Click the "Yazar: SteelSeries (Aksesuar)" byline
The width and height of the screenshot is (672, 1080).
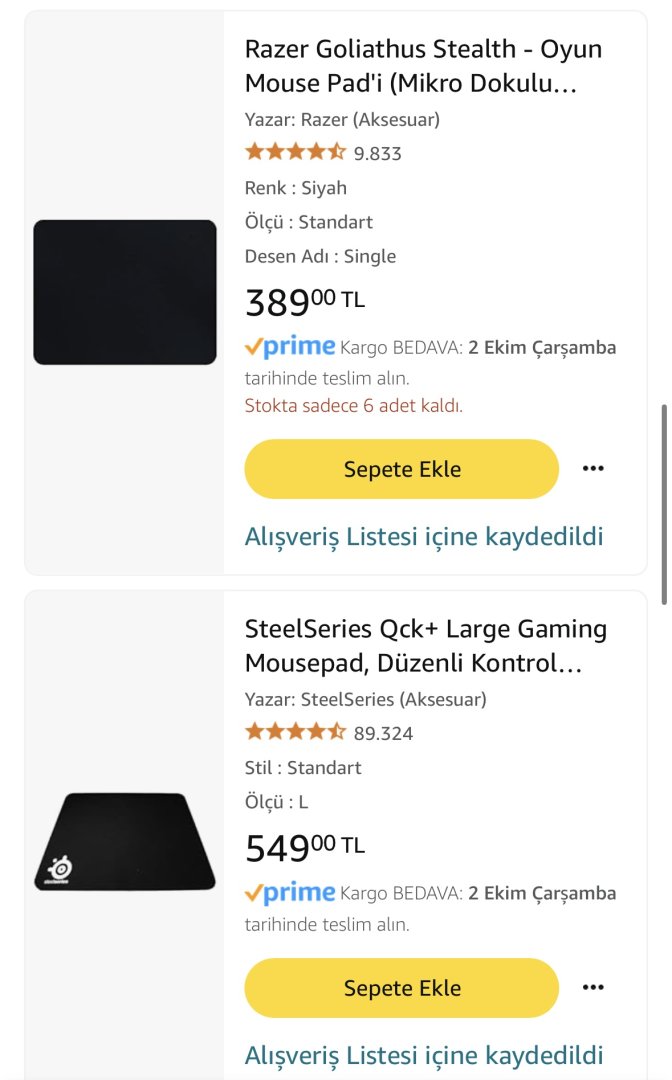[x=365, y=700]
